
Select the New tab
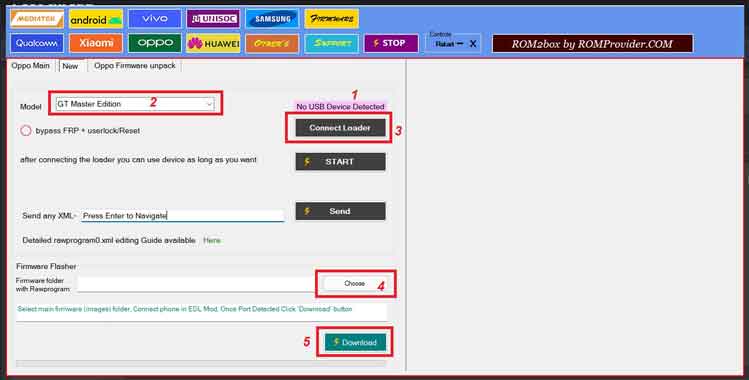point(70,66)
